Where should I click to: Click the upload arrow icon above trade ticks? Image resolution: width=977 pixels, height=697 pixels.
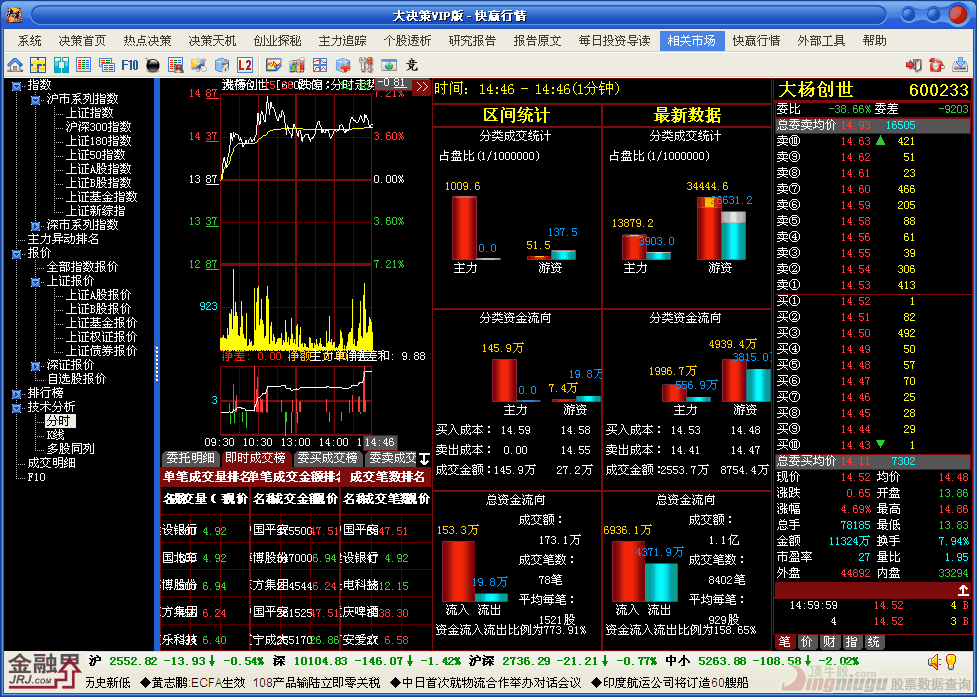[x=963, y=590]
